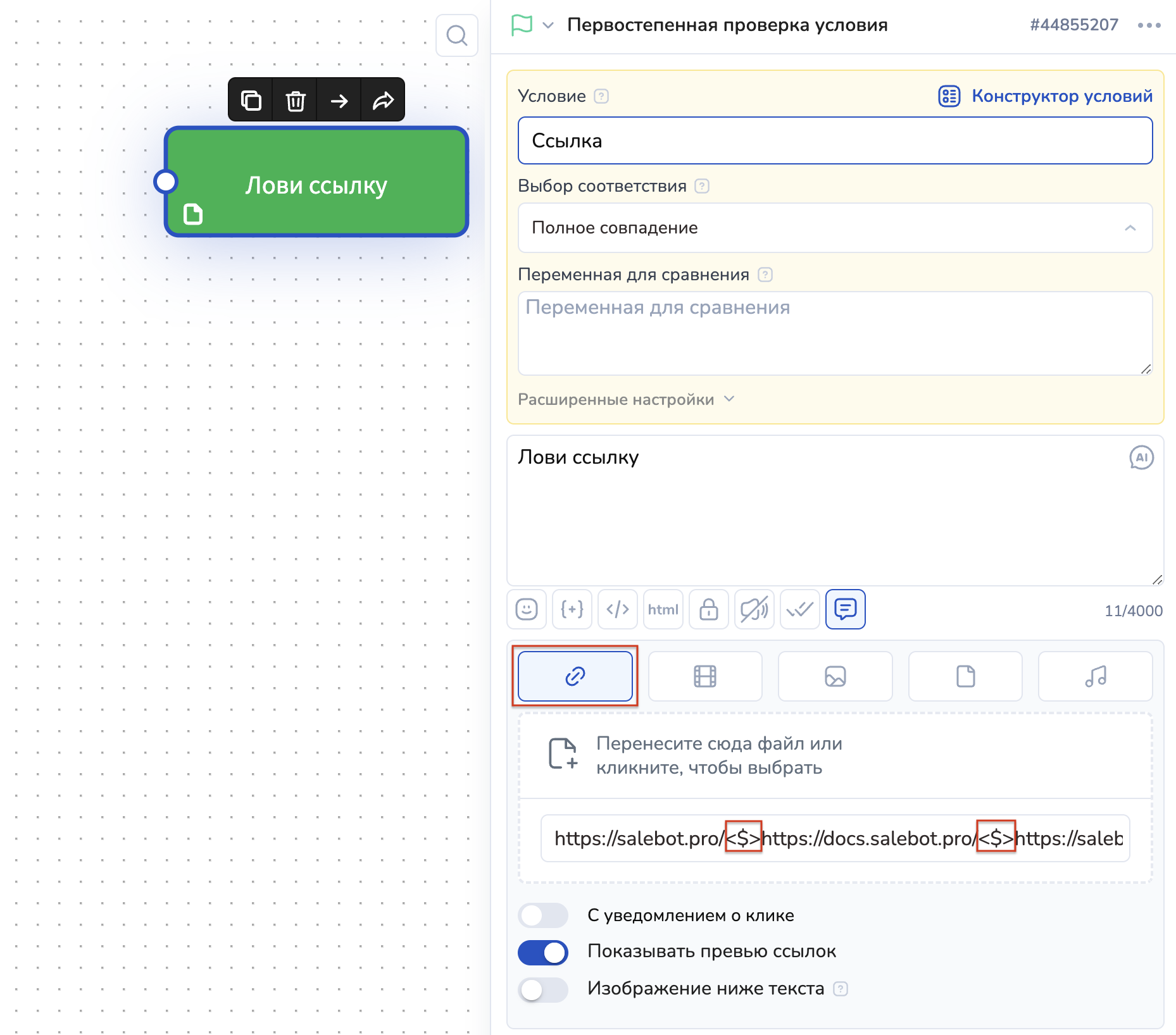Click the AI text generation icon

pyautogui.click(x=1141, y=457)
